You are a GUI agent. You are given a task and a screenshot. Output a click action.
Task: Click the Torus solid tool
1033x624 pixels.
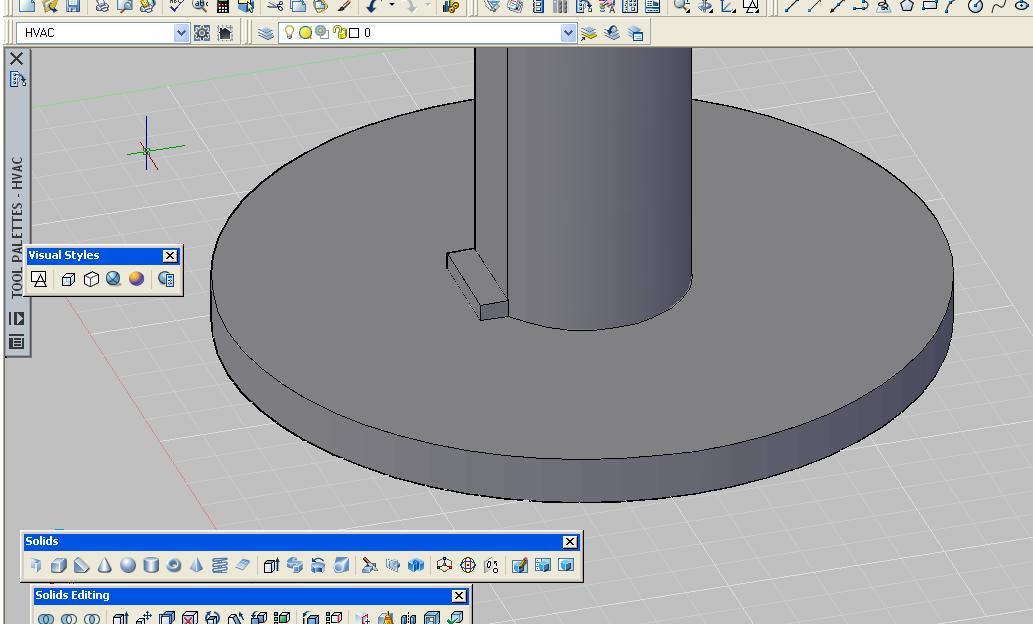(174, 566)
